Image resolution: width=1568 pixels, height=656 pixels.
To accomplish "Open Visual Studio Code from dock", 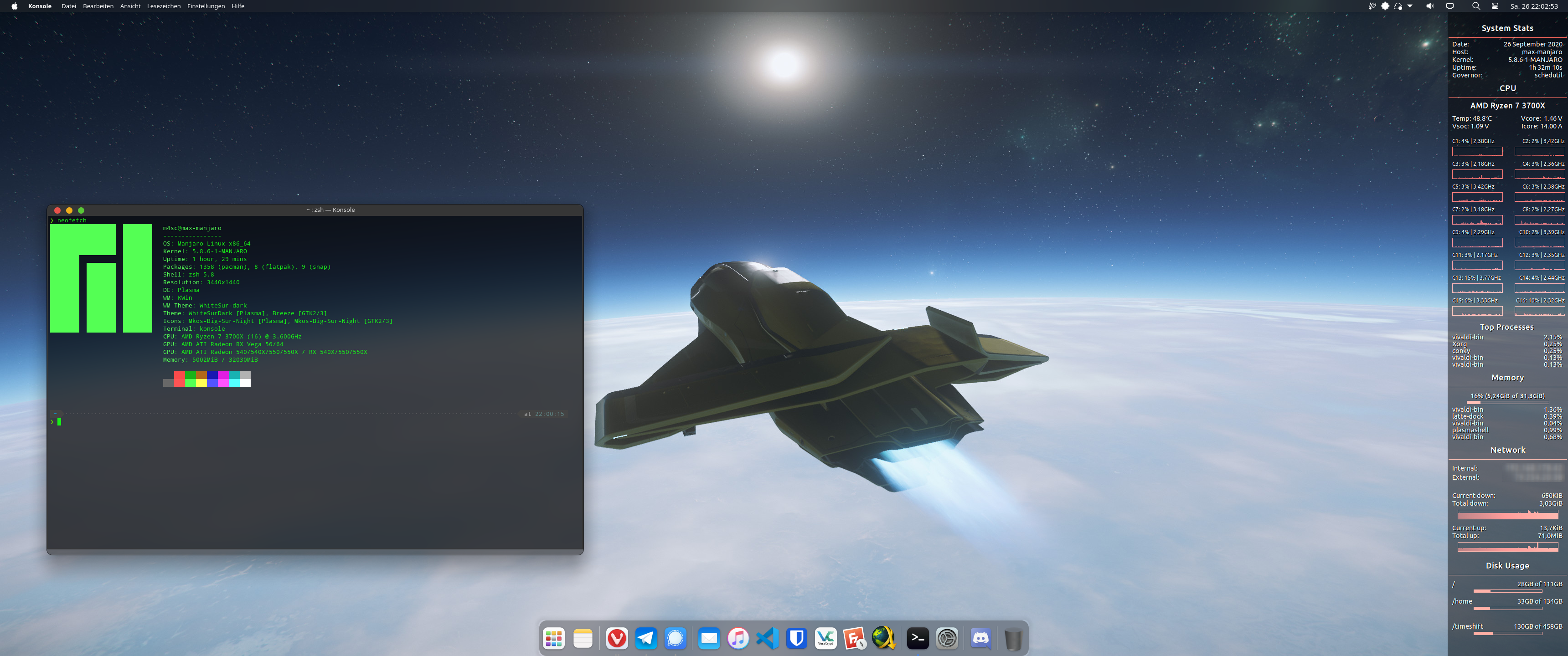I will coord(767,638).
